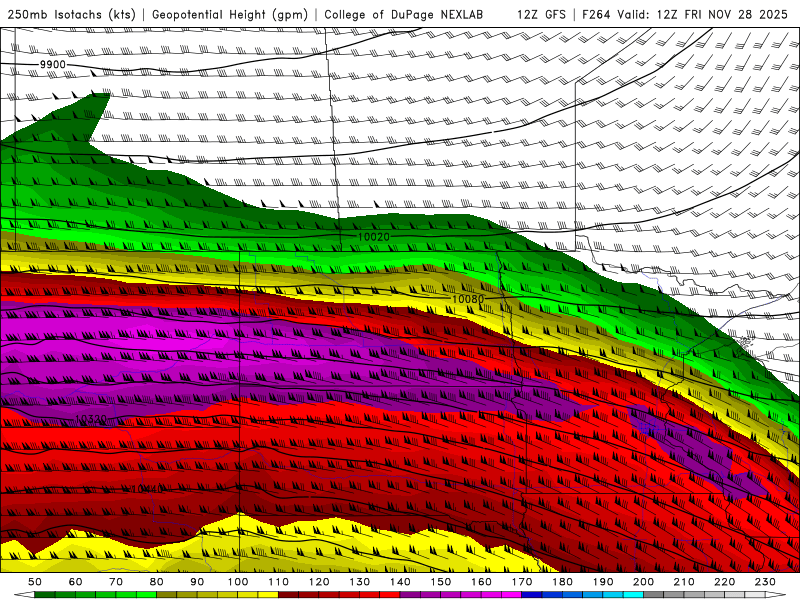Viewport: 800px width, 600px height.
Task: Click the 90 value on the color scale
Action: [197, 582]
